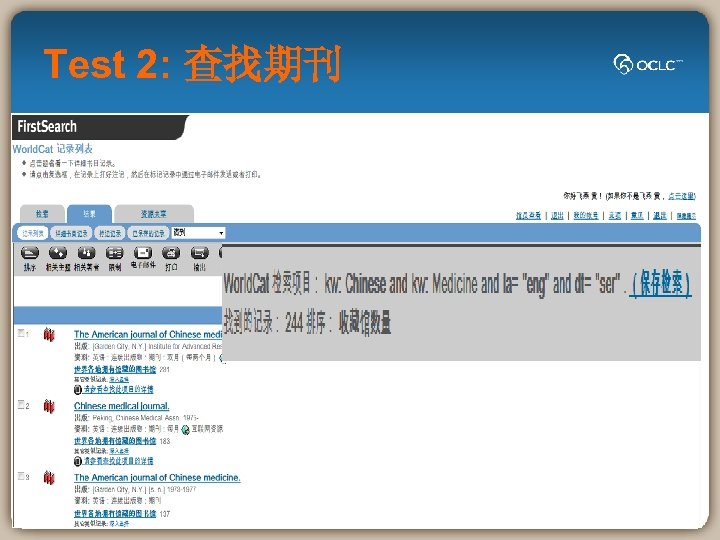The height and width of the screenshot is (540, 720).
Task: Open the 标记记录 marked records sub-tab
Action: [x=110, y=233]
